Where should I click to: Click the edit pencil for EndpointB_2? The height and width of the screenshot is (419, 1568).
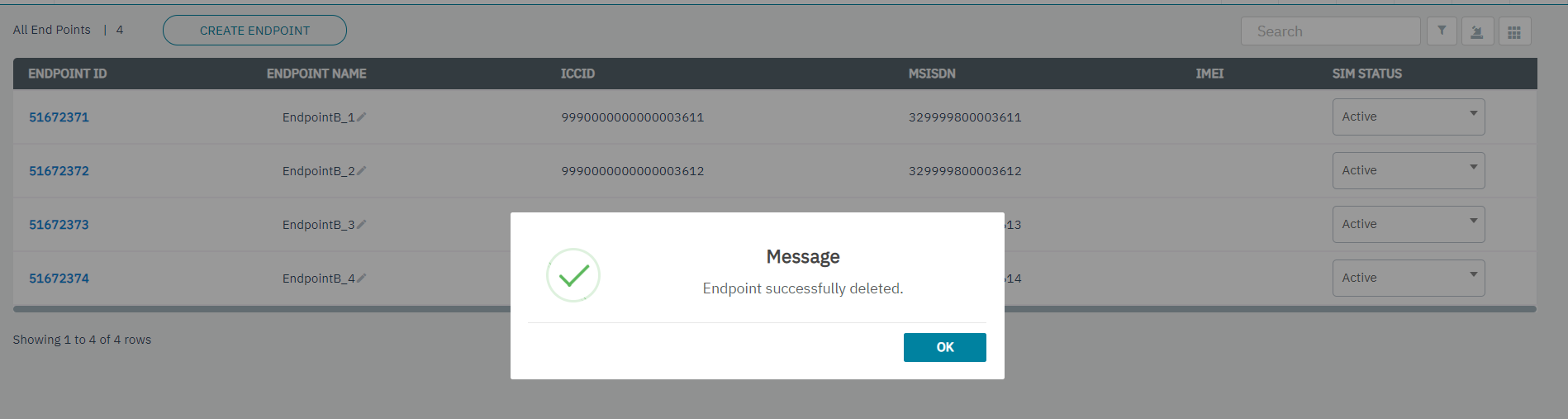coord(362,171)
